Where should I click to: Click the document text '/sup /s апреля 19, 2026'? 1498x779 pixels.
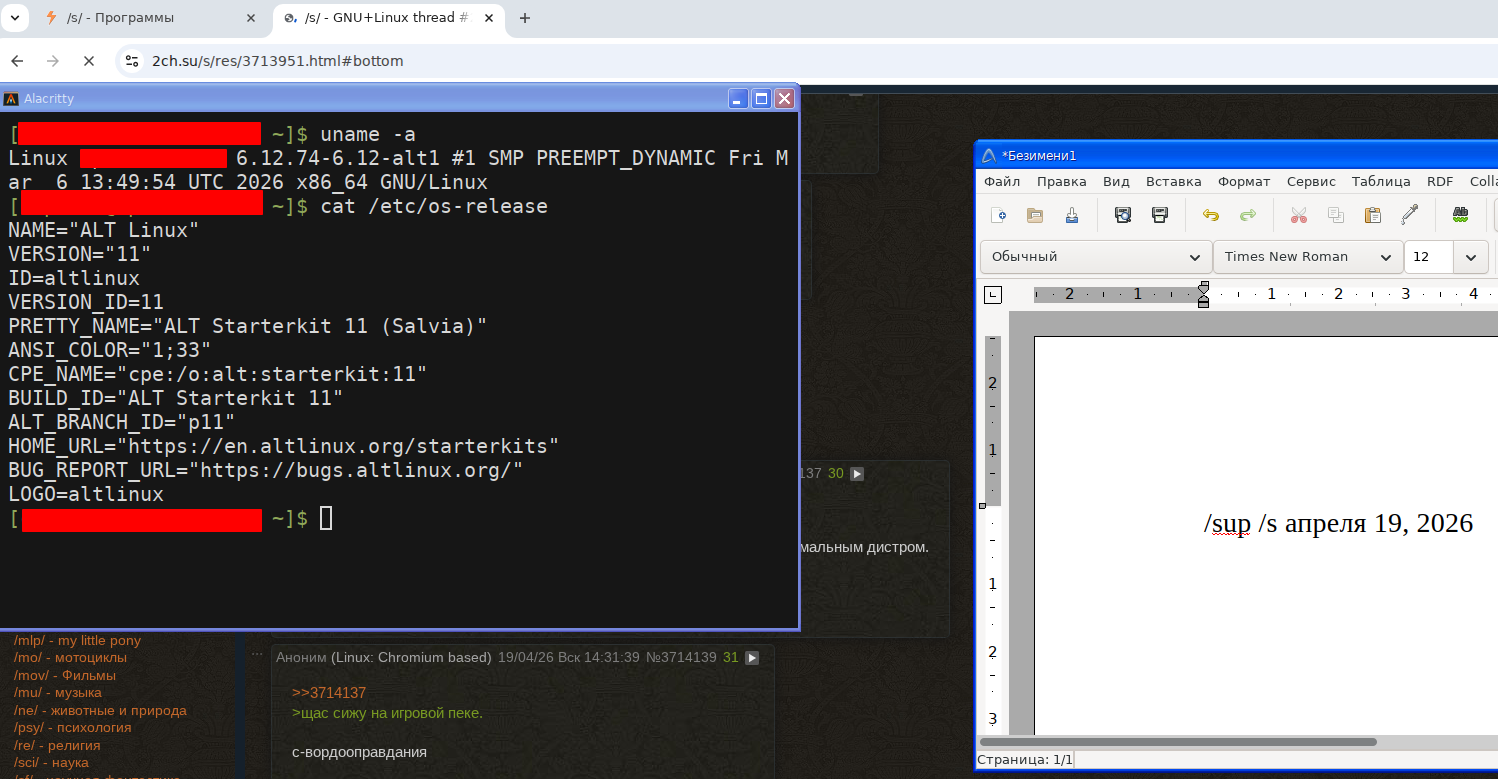coord(1338,523)
